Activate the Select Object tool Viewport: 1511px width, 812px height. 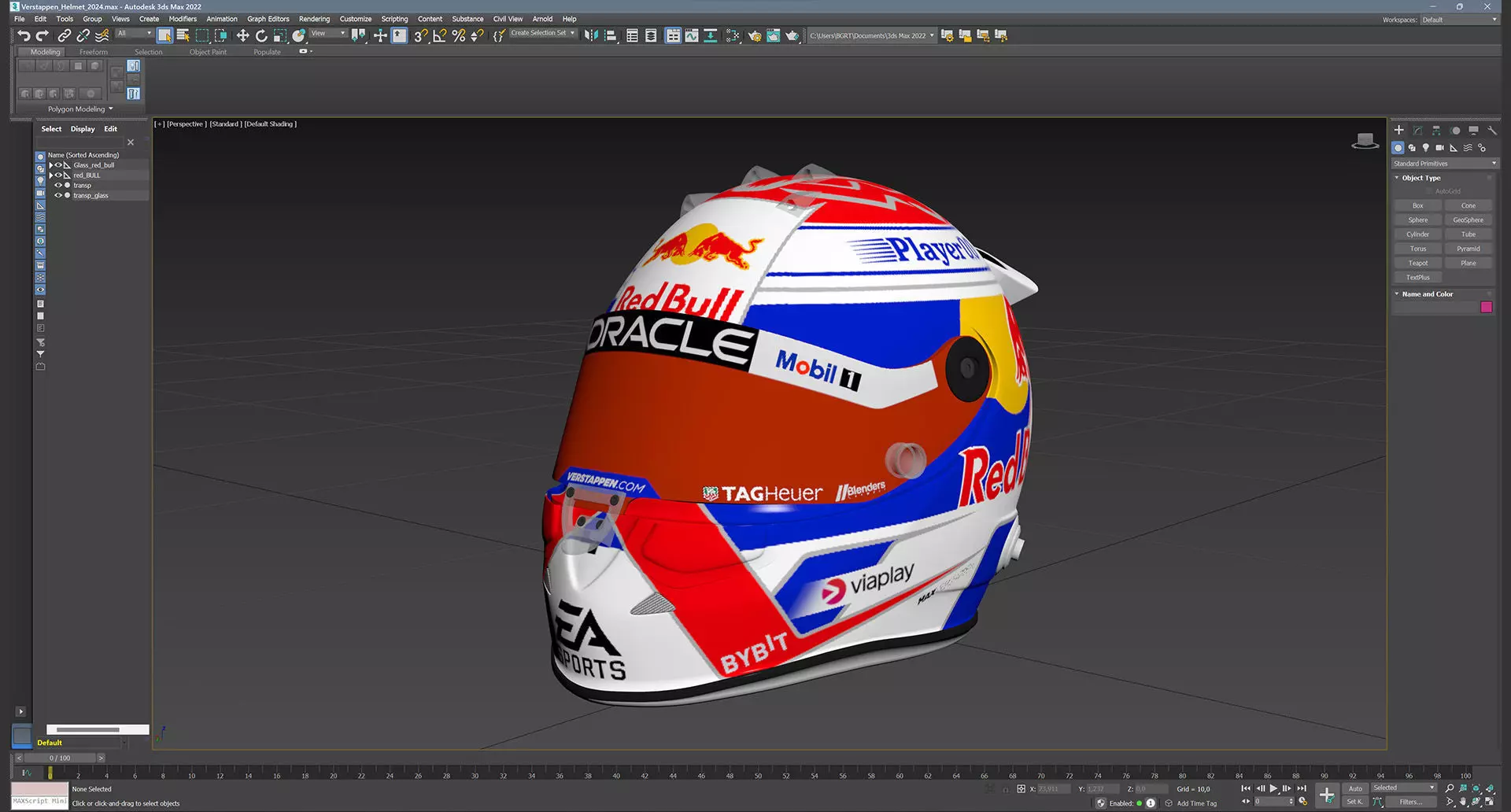[x=164, y=35]
